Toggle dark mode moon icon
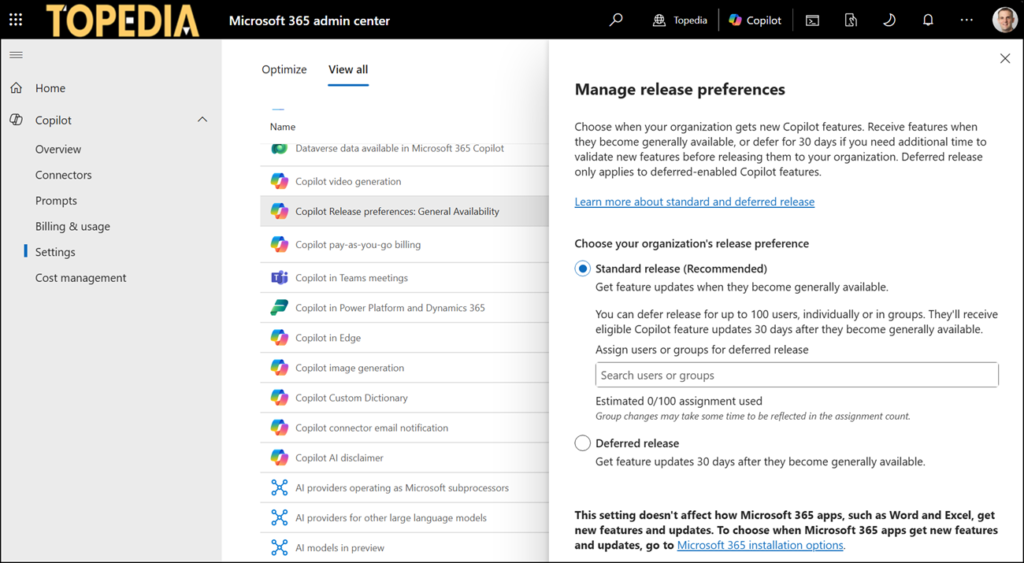 tap(889, 20)
